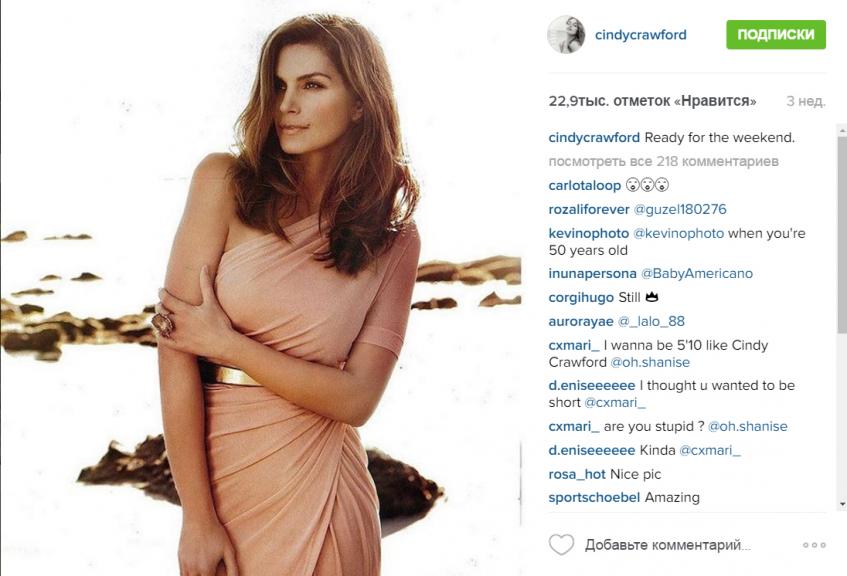Screen dimensions: 847x576
Task: Open corgihugo commenter profile
Action: click(581, 297)
